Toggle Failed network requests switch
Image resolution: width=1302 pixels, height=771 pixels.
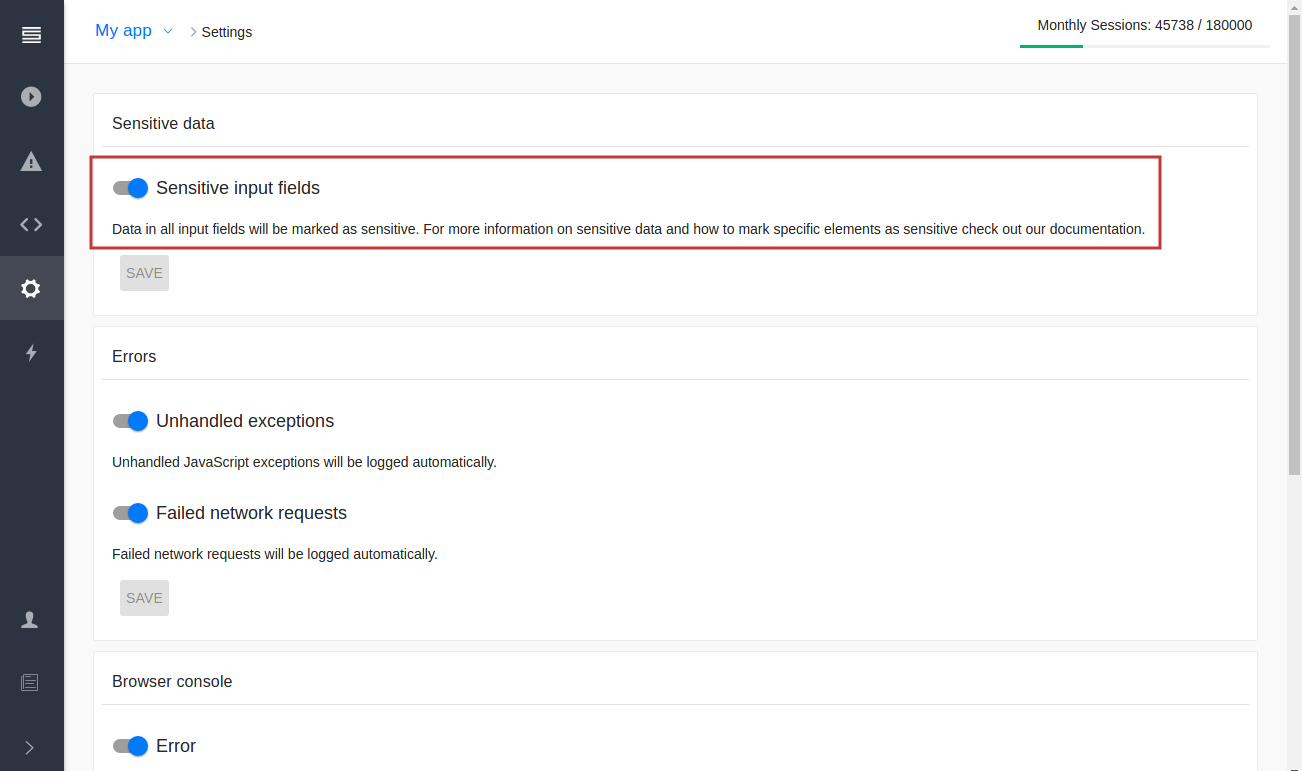coord(130,513)
